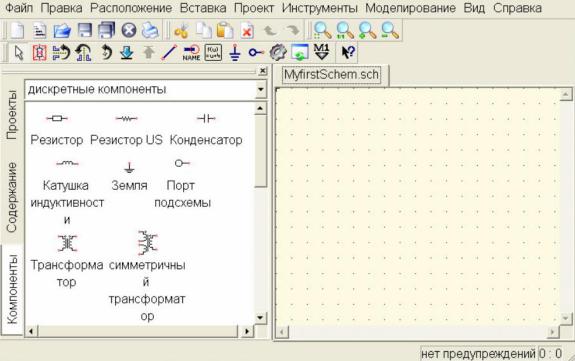Insert wire label NAME tool
The height and width of the screenshot is (361, 575).
point(191,53)
